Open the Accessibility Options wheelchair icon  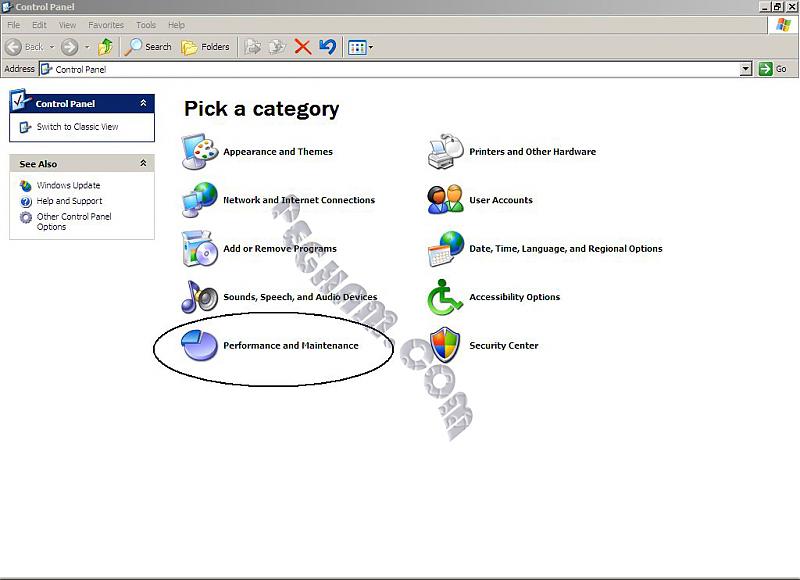point(445,297)
